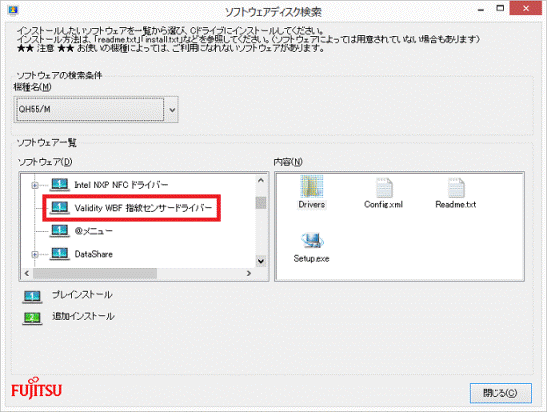Close the window with the red X
The image size is (547, 412).
(x=526, y=8)
